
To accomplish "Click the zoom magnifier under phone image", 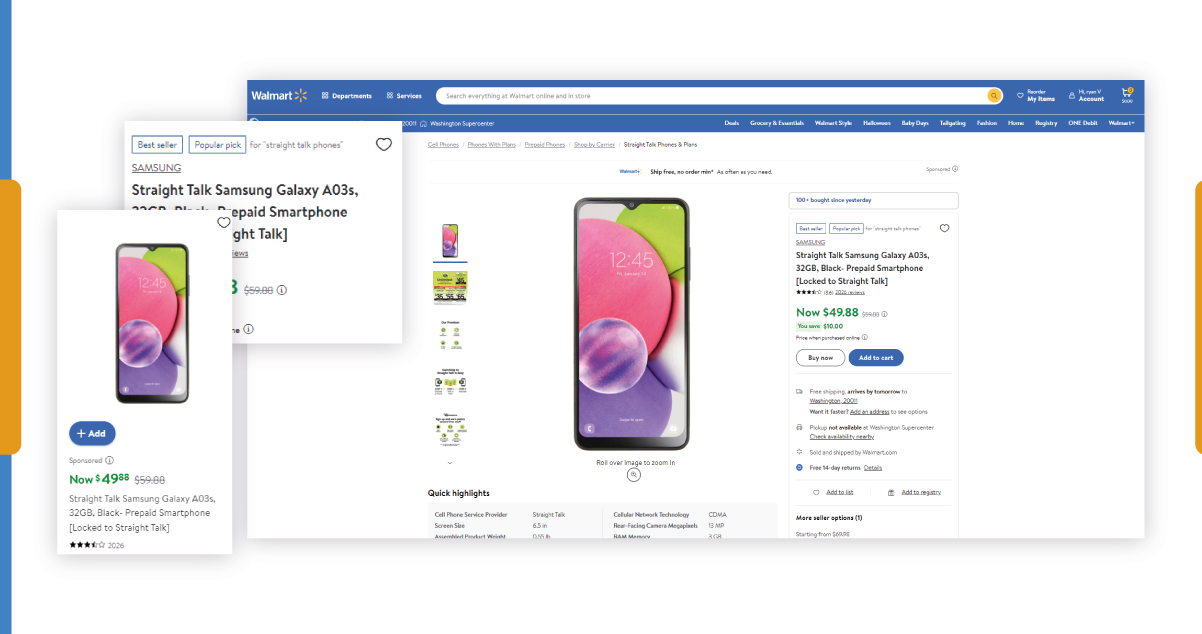I will click(x=634, y=475).
